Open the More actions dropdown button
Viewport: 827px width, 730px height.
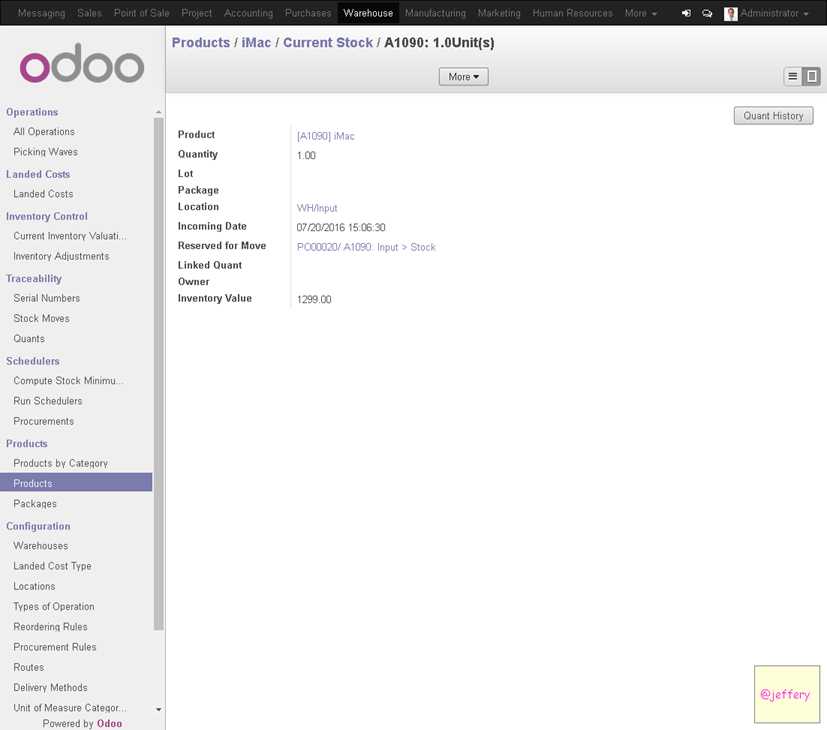click(464, 76)
